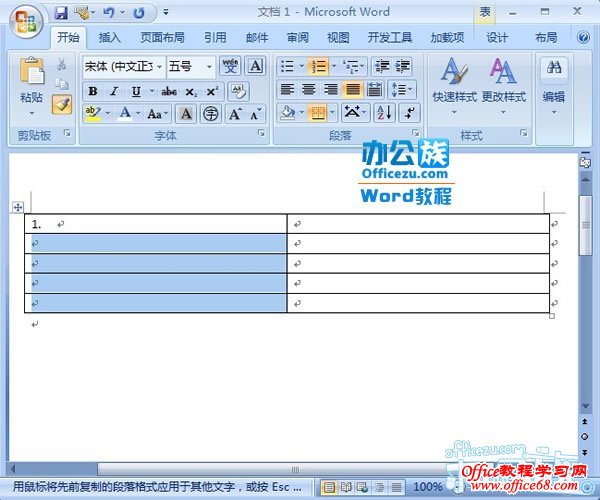This screenshot has width=600, height=500.
Task: Sort the selection A-Z
Action: 384,113
